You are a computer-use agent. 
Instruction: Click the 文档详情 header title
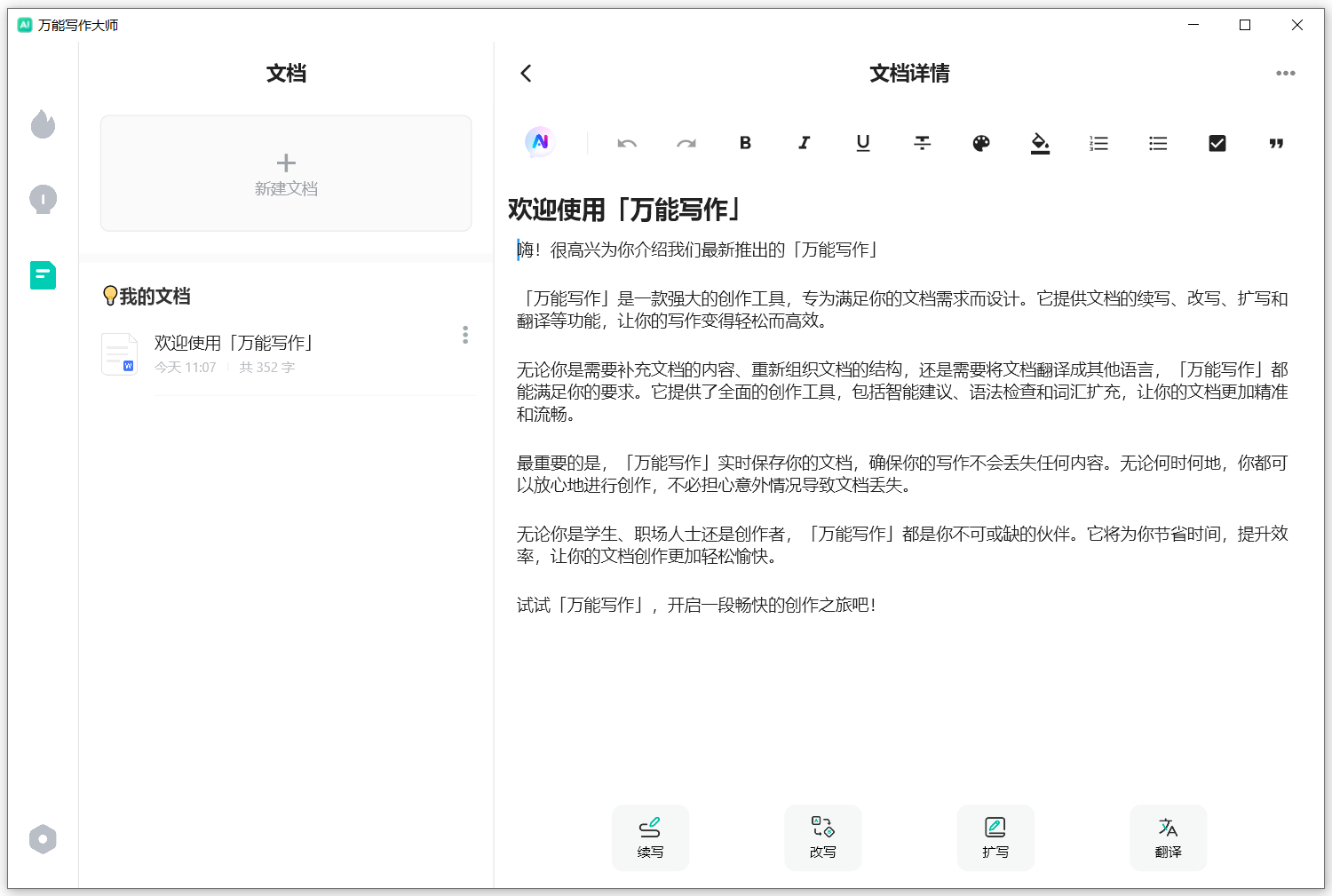point(909,73)
